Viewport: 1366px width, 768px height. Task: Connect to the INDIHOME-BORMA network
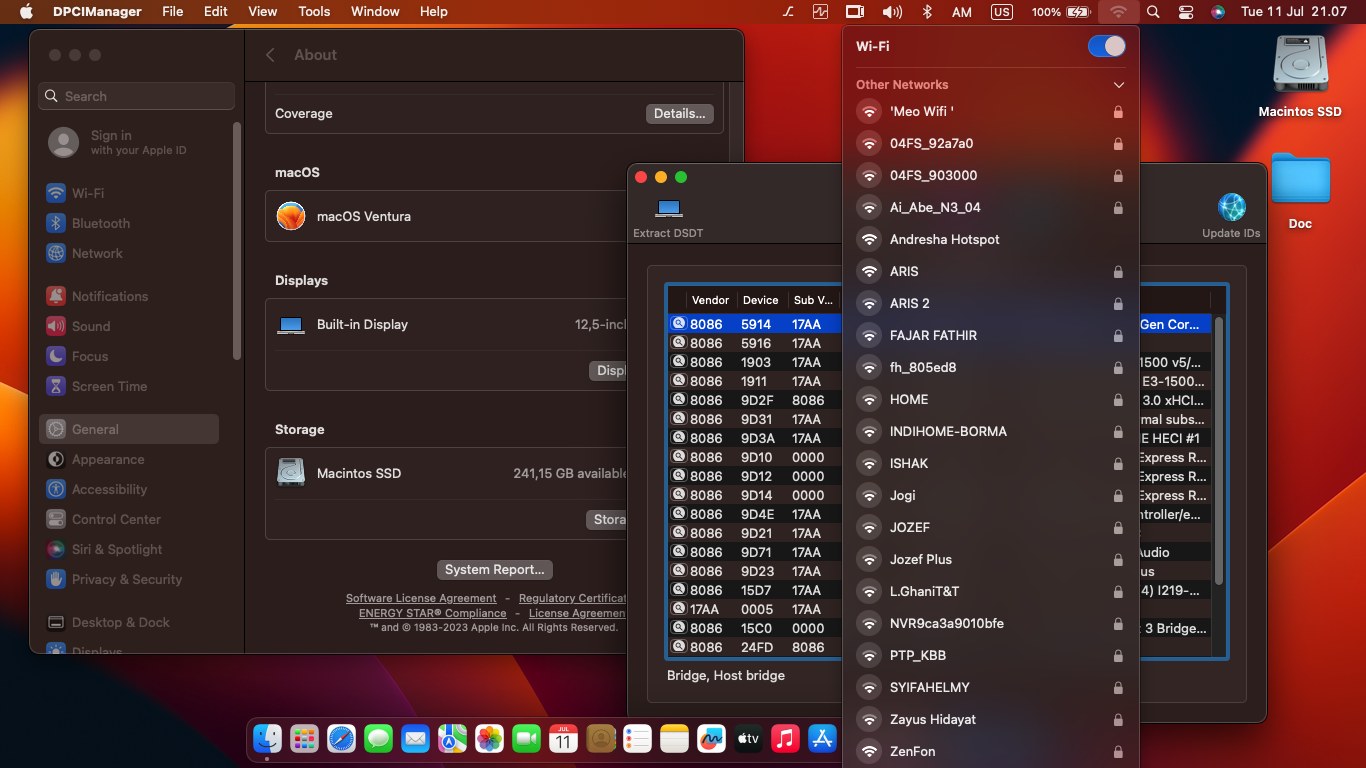point(991,431)
